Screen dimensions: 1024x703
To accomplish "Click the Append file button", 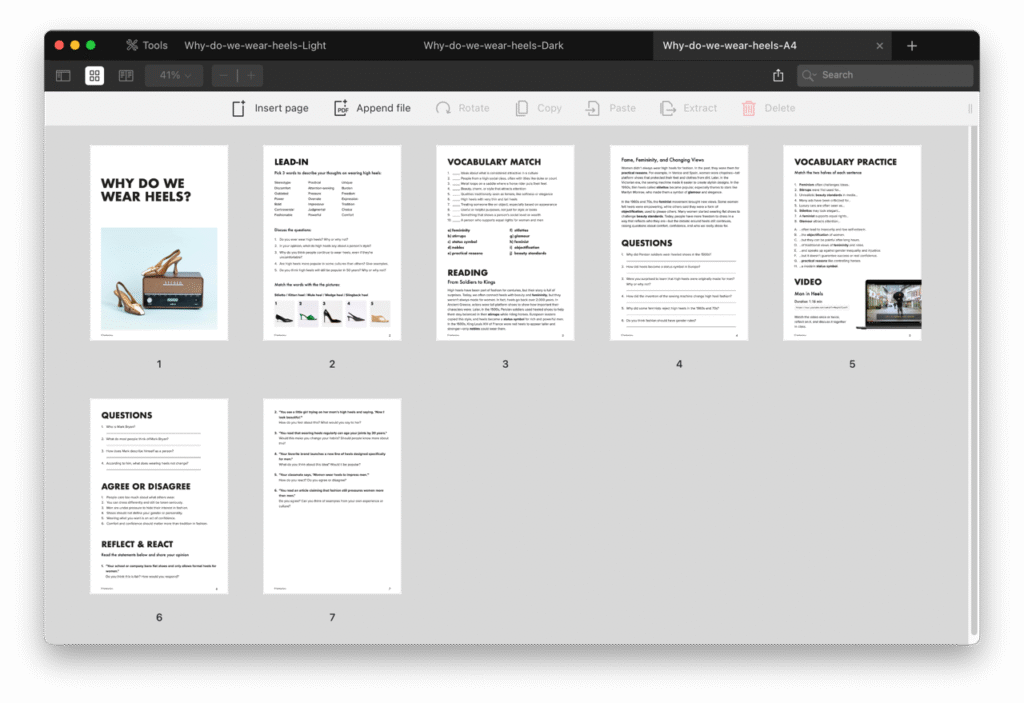I will point(372,108).
